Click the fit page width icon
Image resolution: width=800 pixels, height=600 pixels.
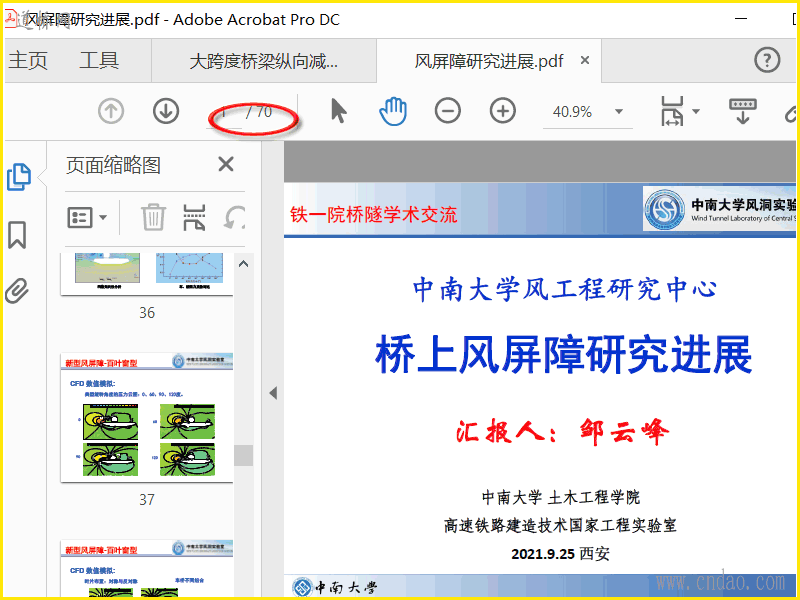(x=672, y=111)
